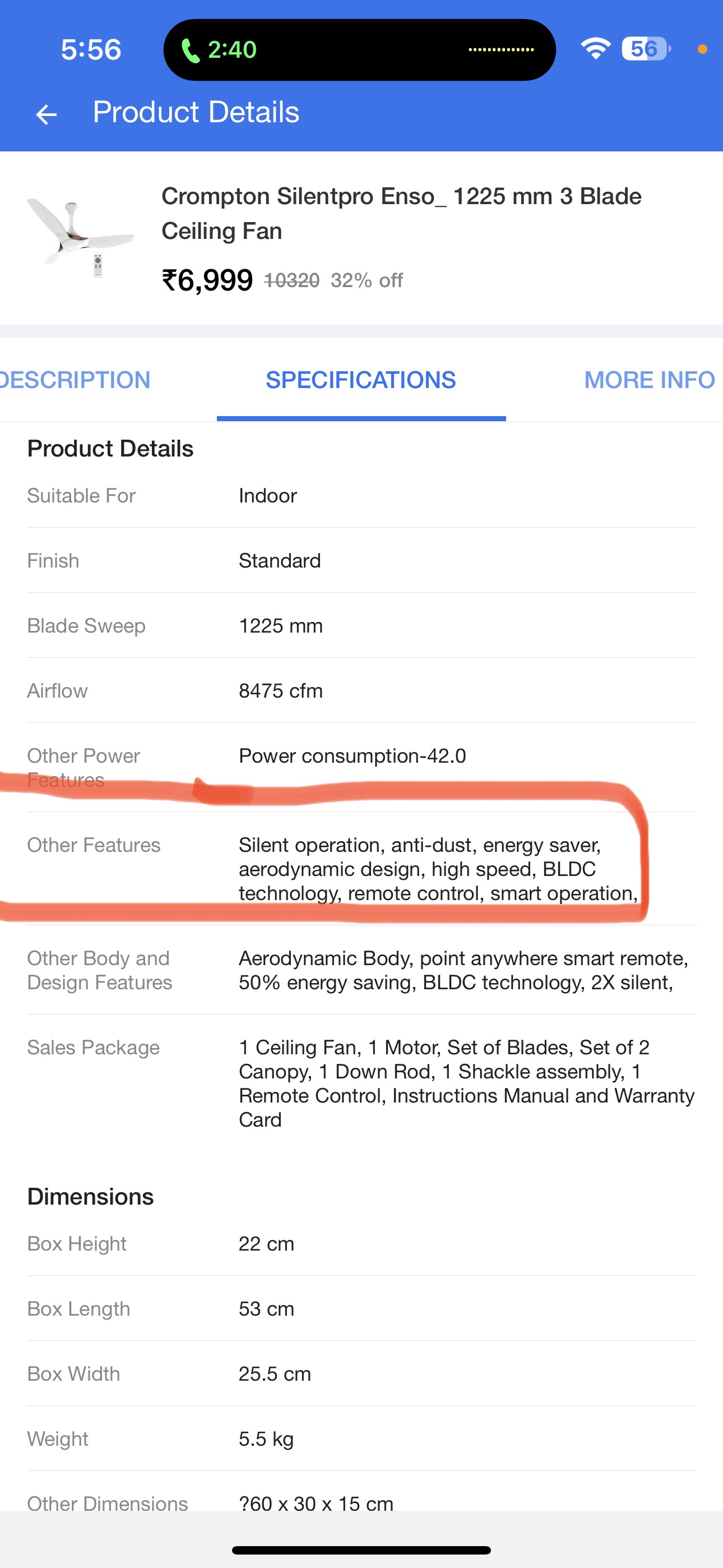
Task: Switch to the Description tab
Action: [x=75, y=380]
